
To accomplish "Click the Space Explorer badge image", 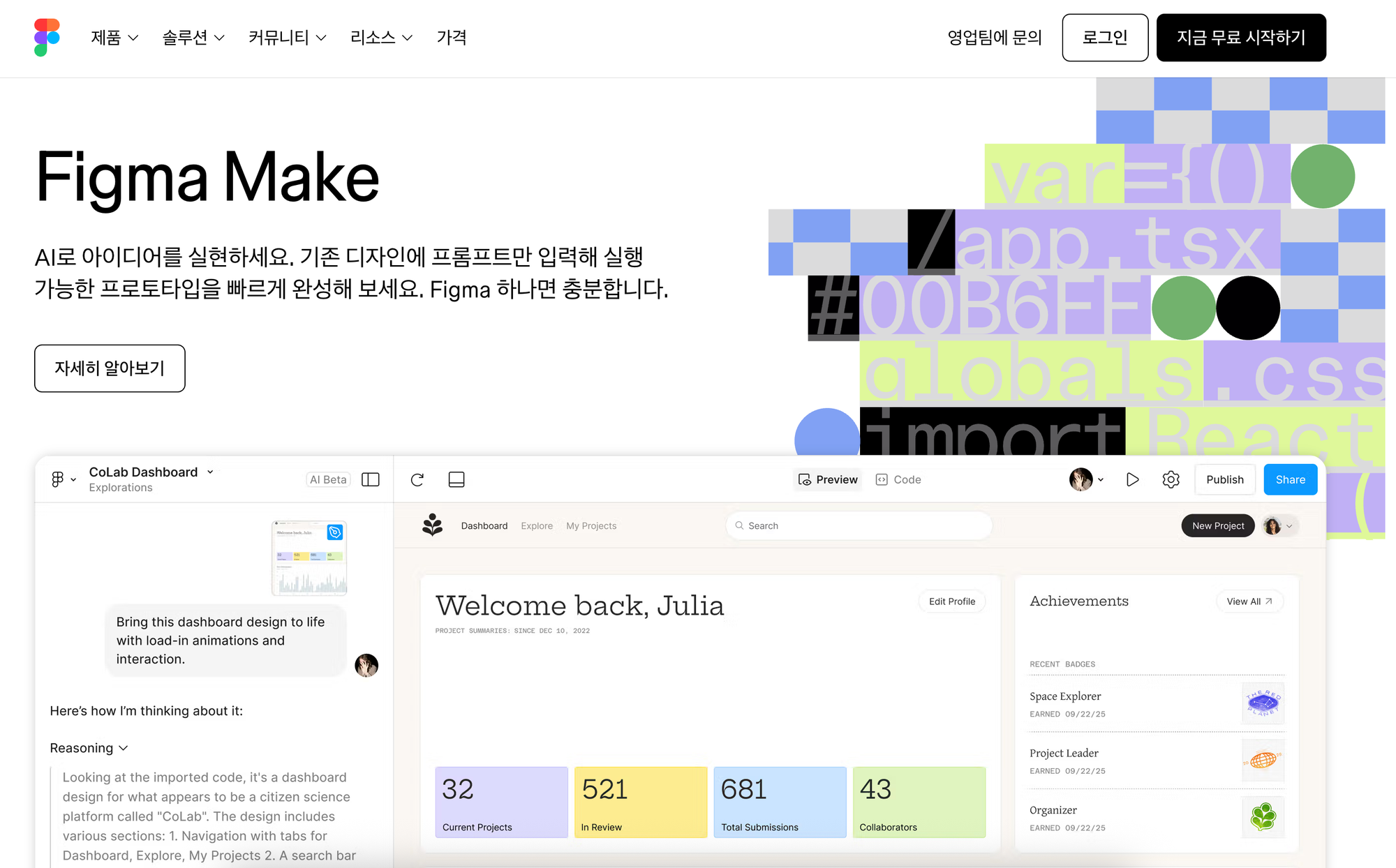I will [1263, 703].
